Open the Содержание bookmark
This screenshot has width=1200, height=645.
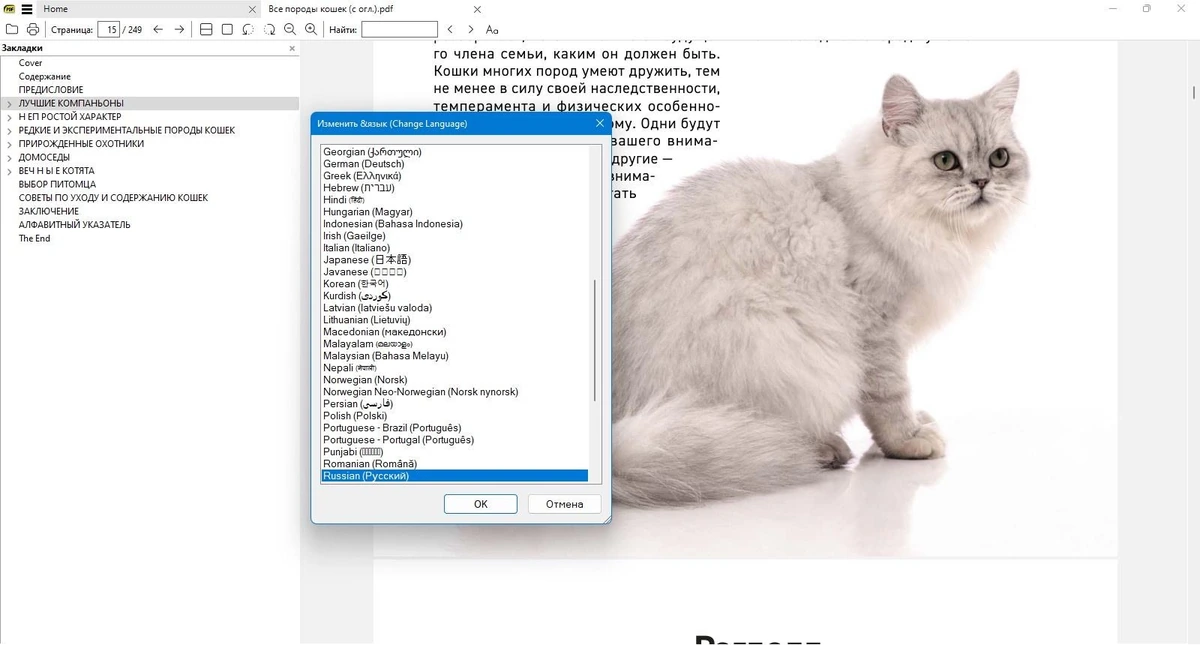point(45,77)
